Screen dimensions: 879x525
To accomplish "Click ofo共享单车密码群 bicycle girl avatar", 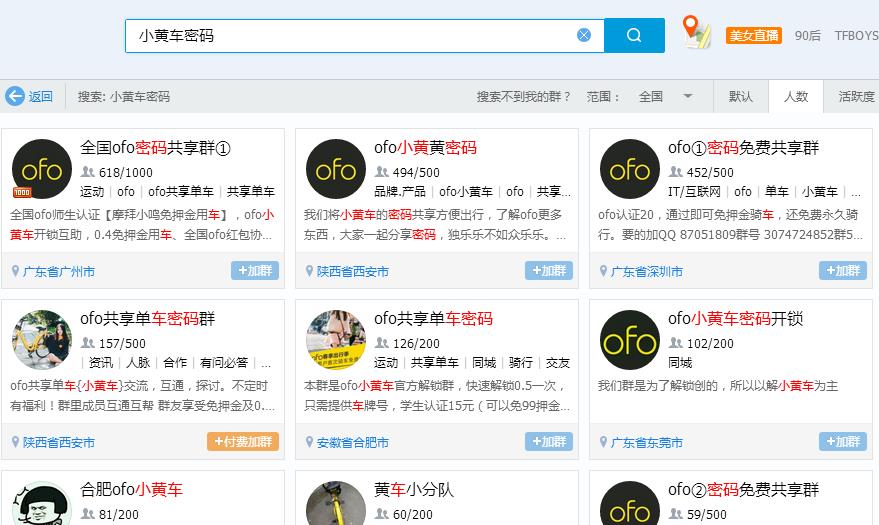I will click(x=42, y=340).
